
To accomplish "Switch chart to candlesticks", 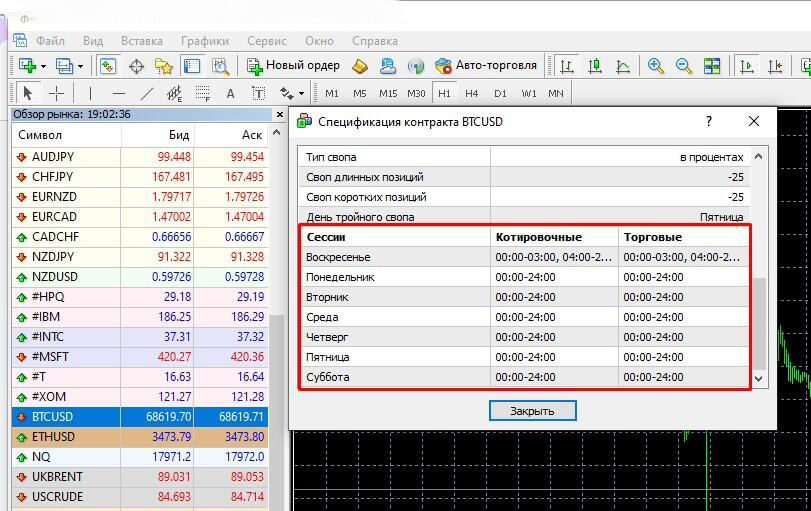I will 595,66.
